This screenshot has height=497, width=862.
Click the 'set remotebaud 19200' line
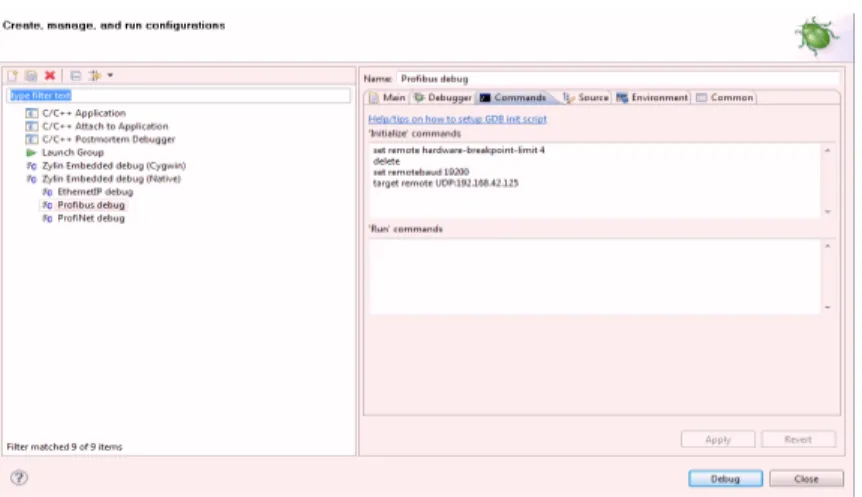tap(421, 172)
